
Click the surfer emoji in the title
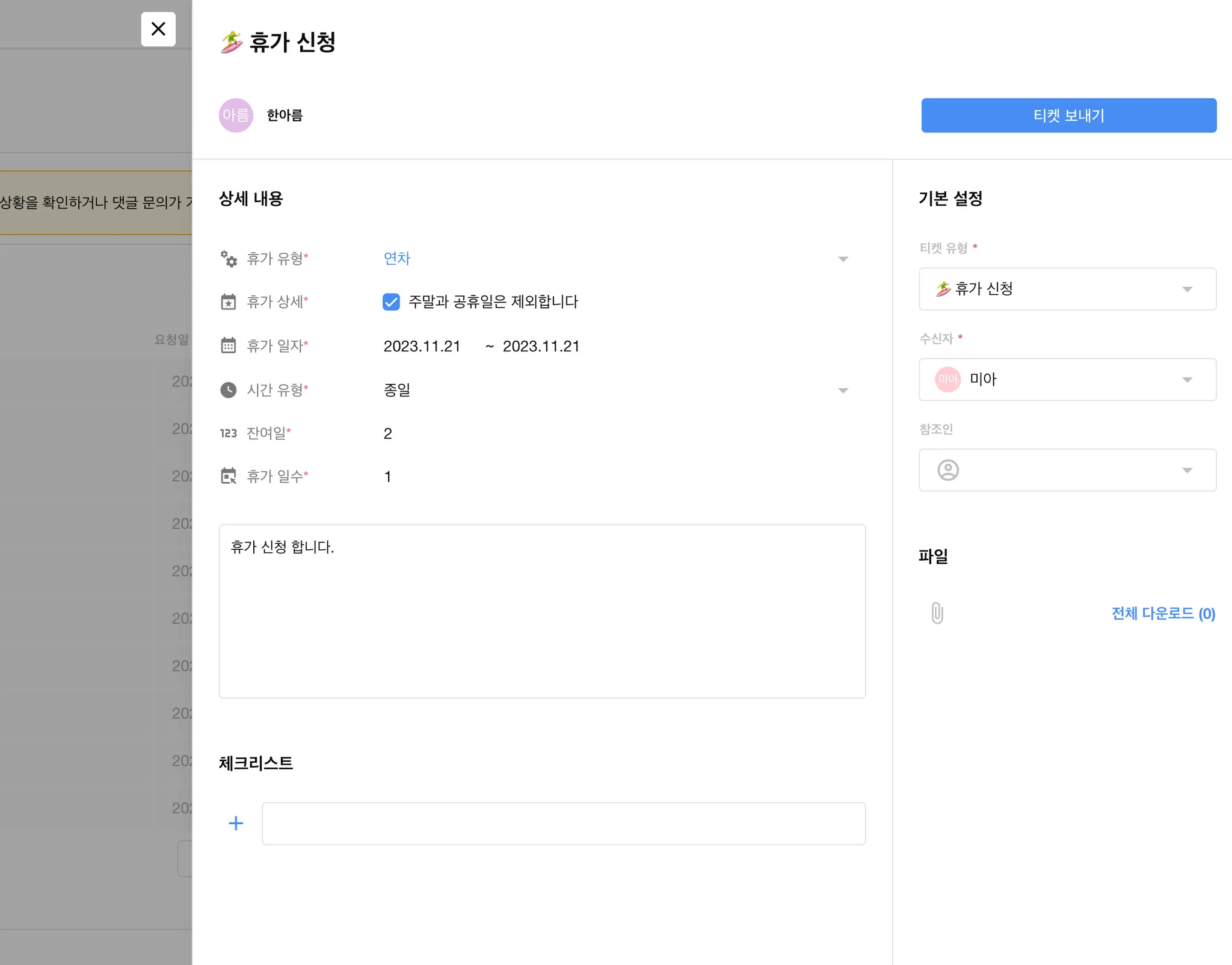pyautogui.click(x=231, y=42)
